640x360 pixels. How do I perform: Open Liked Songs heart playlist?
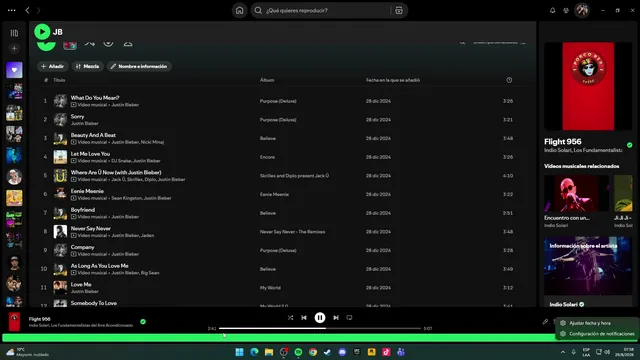pyautogui.click(x=14, y=70)
